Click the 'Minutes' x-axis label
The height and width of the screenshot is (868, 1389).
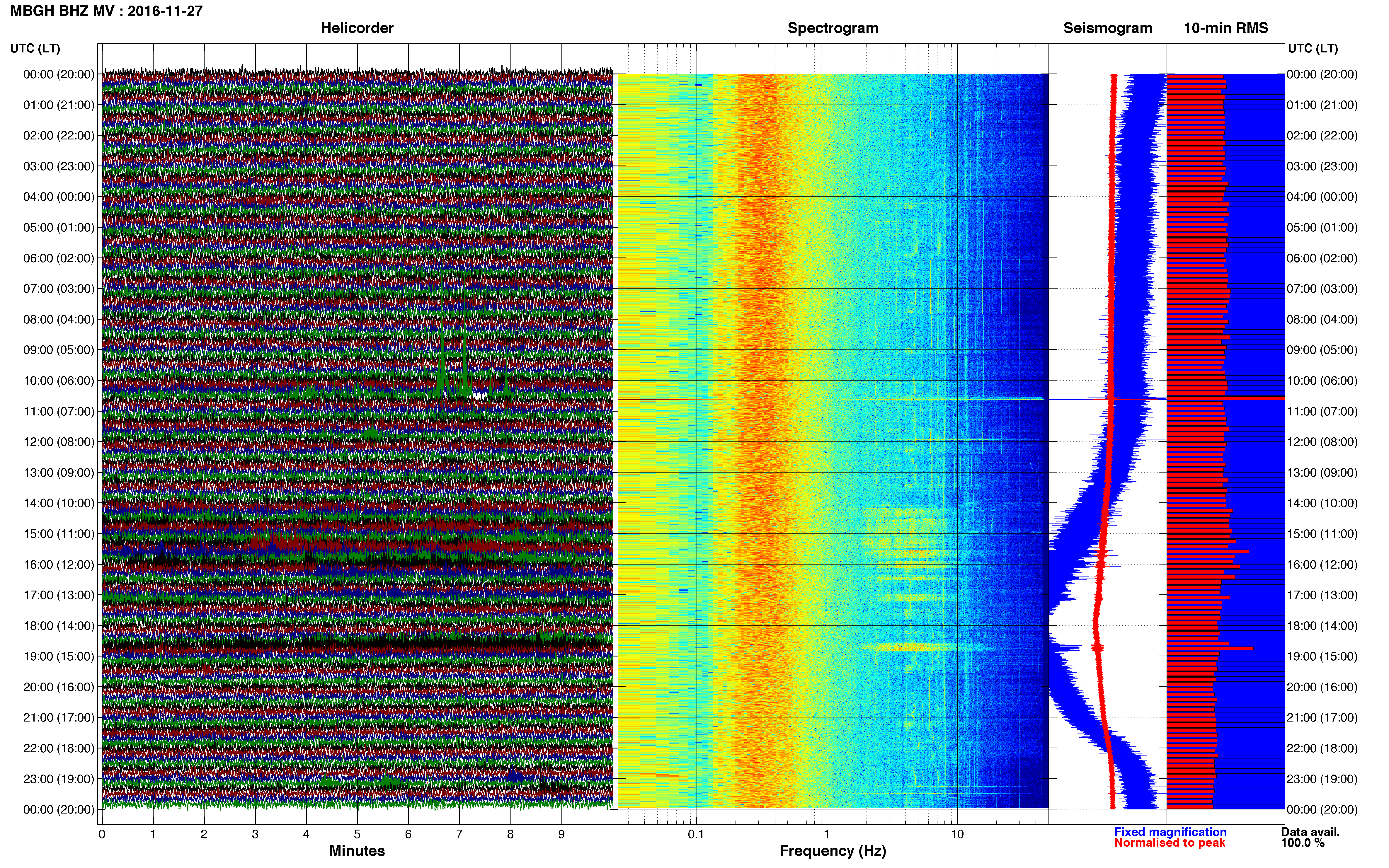[x=357, y=851]
